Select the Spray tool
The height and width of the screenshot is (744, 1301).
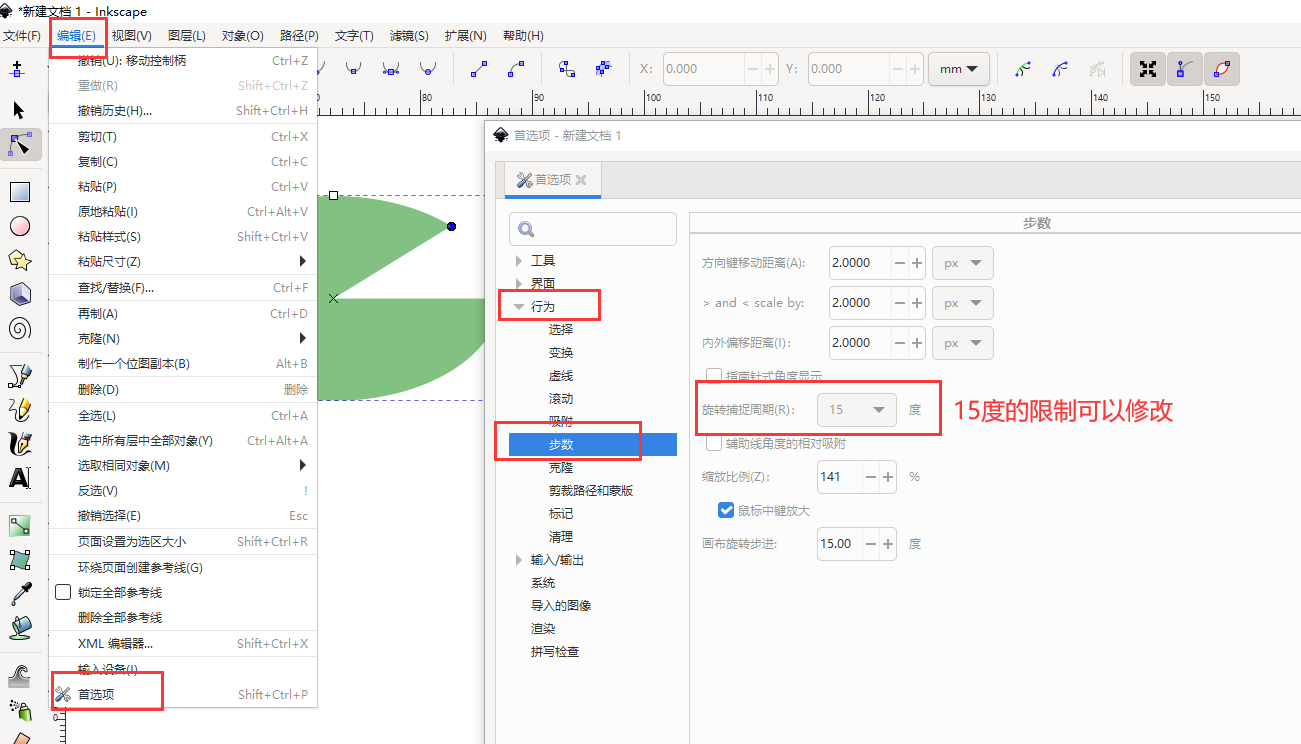tap(19, 710)
